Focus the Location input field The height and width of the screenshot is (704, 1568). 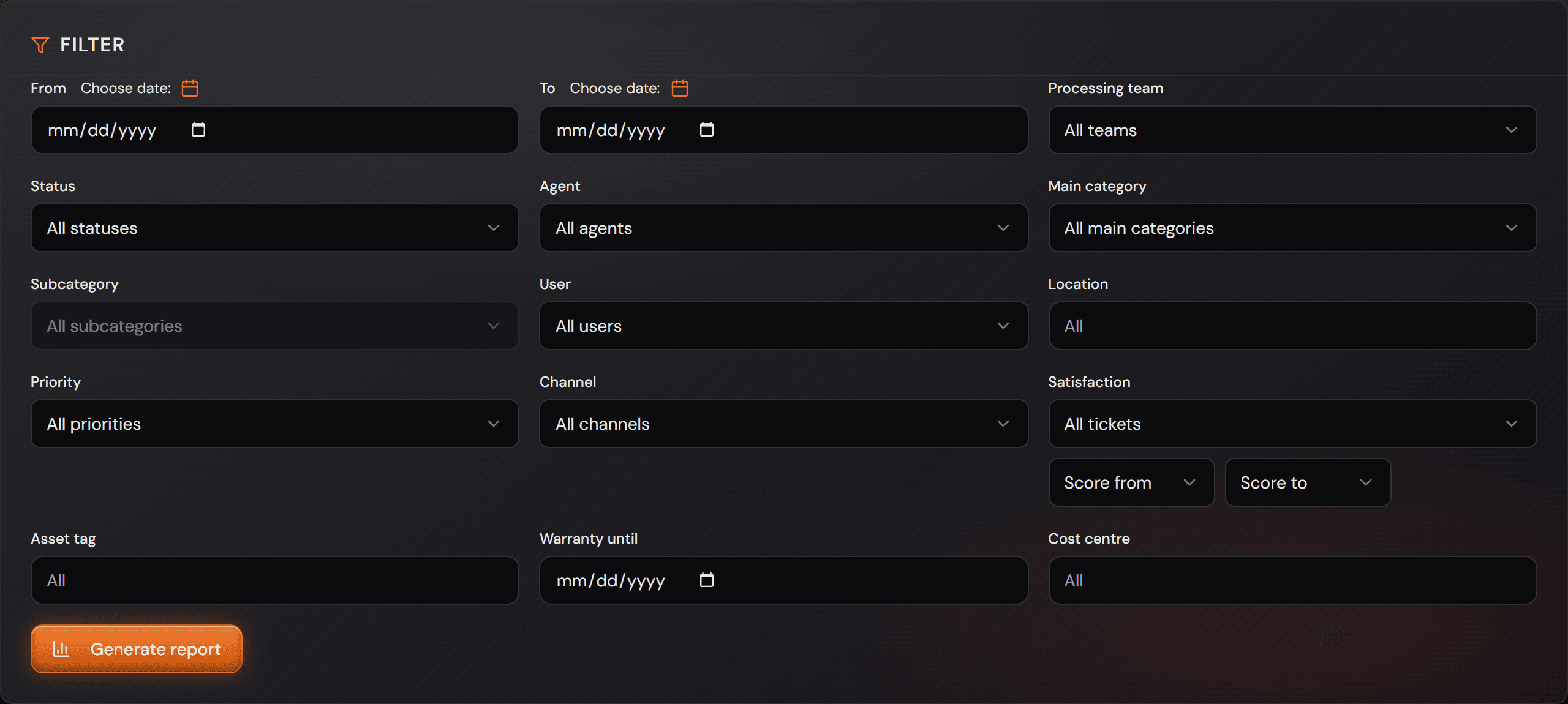[1292, 326]
